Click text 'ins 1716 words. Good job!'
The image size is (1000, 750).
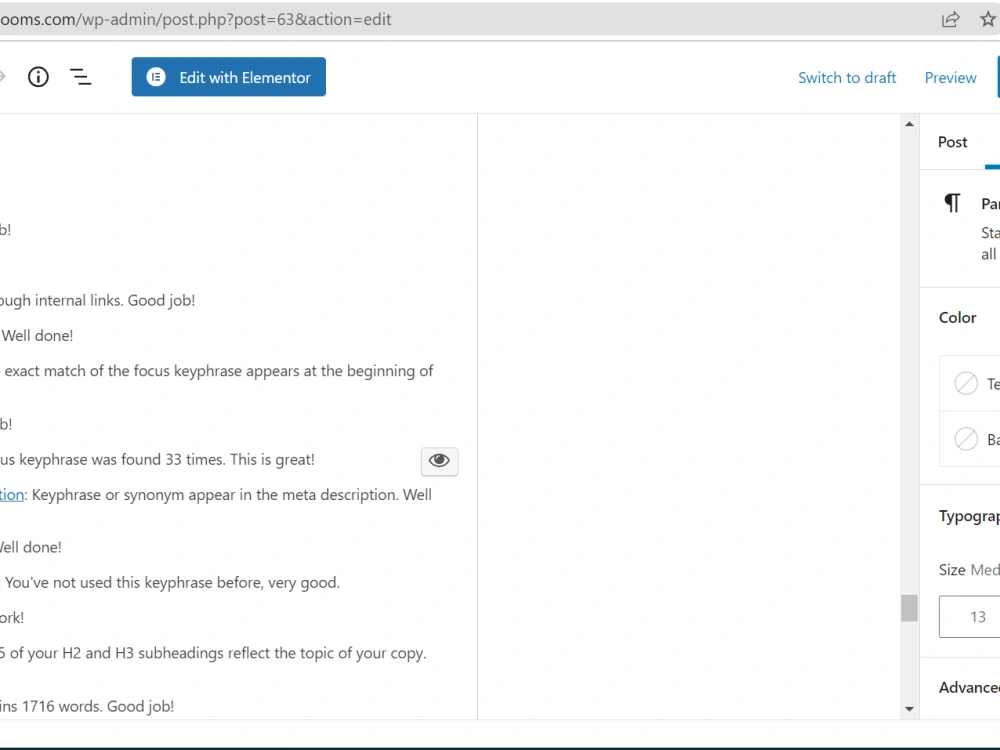coord(87,707)
